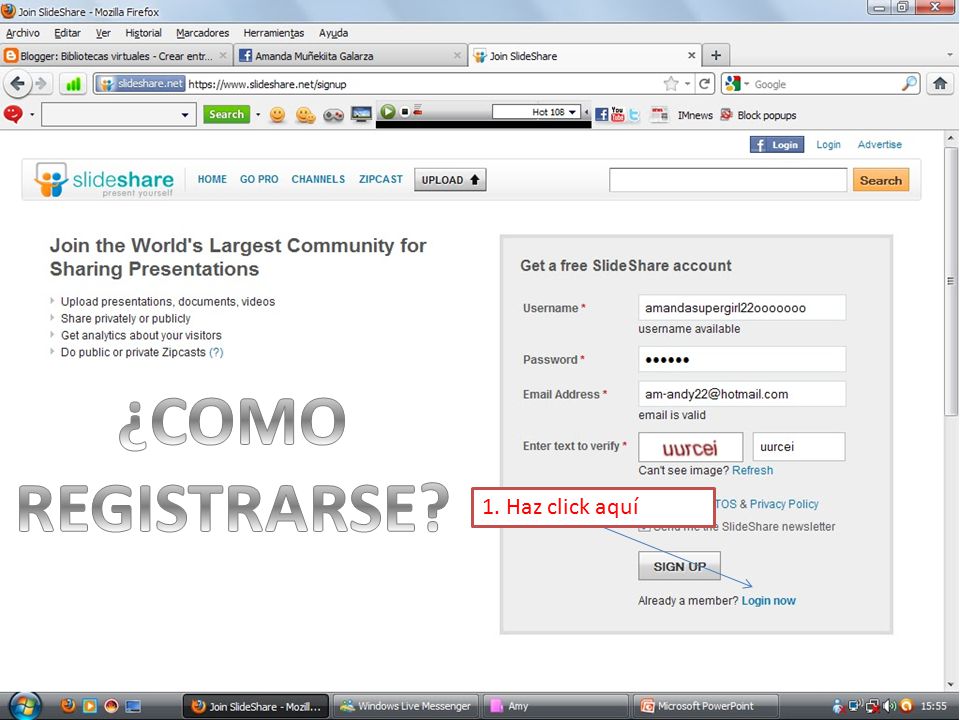Image resolution: width=960 pixels, height=720 pixels.
Task: Click the captcha Refresh link
Action: pyautogui.click(x=752, y=470)
